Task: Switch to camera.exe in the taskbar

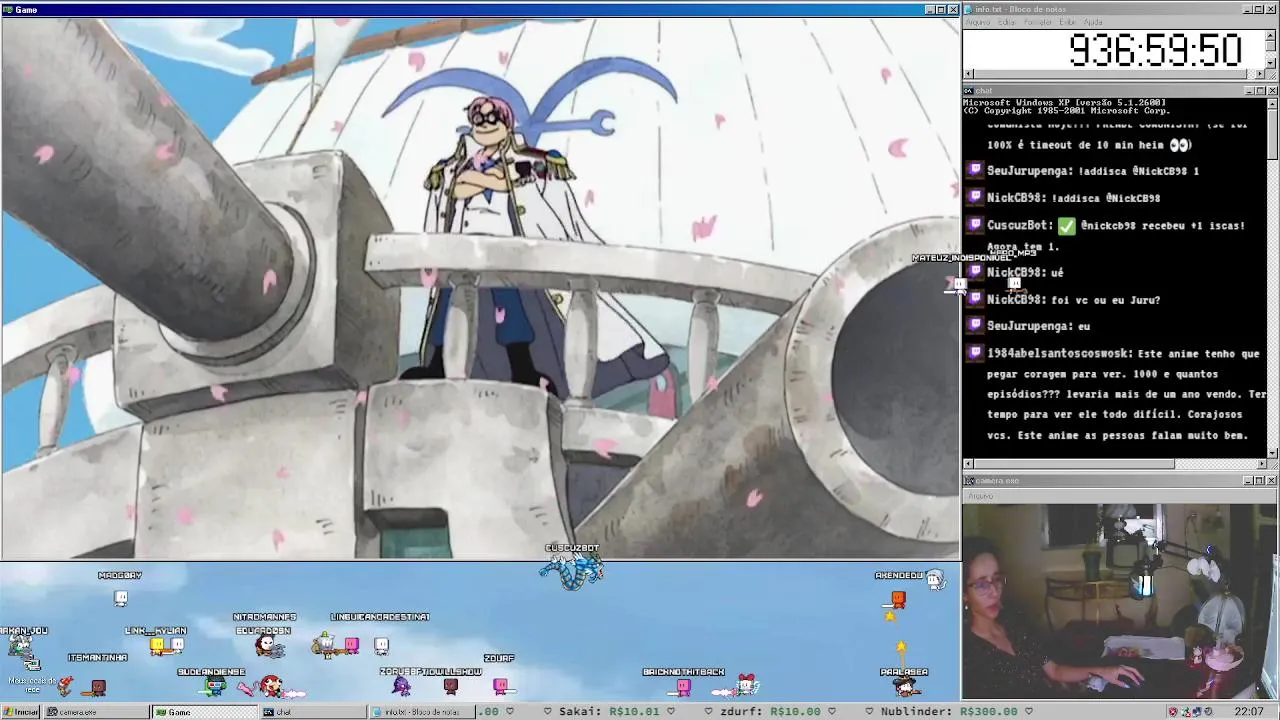Action: point(98,712)
